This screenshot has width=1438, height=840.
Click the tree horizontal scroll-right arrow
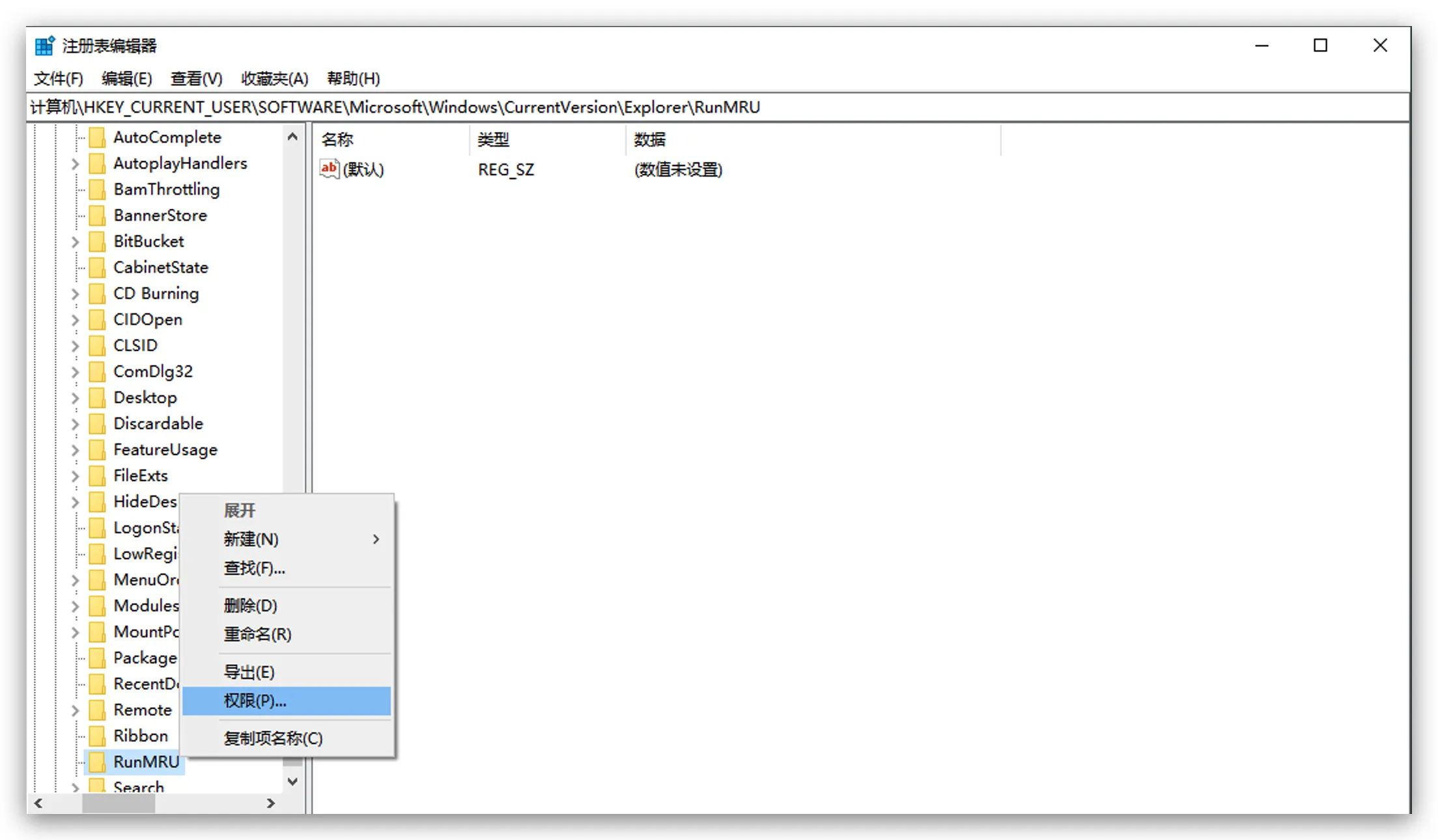[x=271, y=804]
